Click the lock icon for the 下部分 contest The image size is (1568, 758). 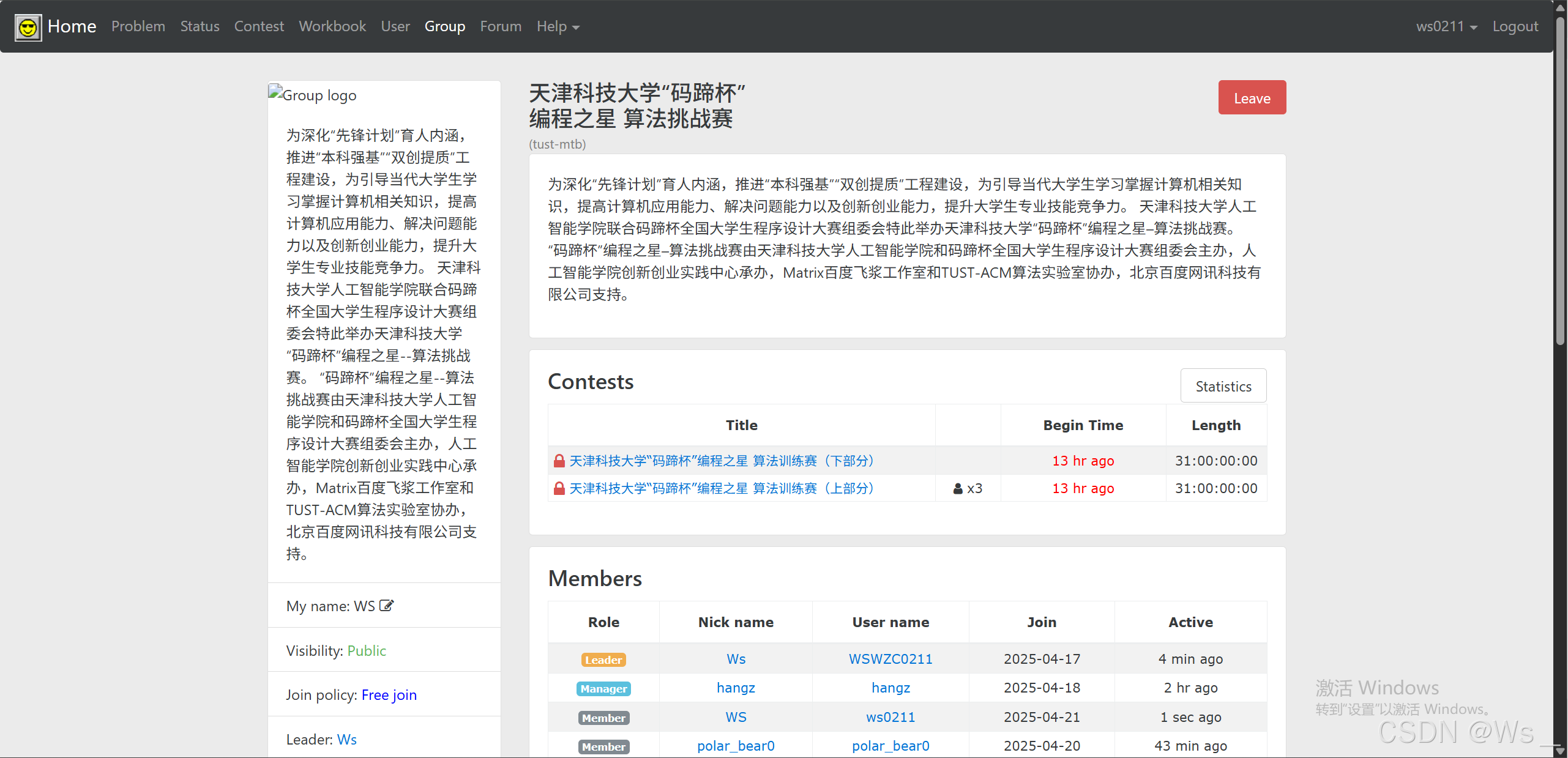tap(559, 461)
